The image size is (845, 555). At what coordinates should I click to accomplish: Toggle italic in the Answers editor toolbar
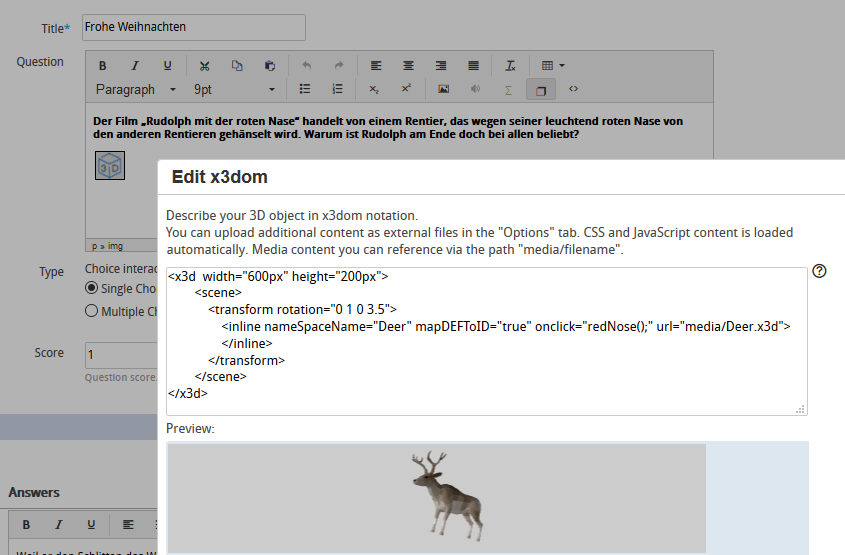point(59,524)
